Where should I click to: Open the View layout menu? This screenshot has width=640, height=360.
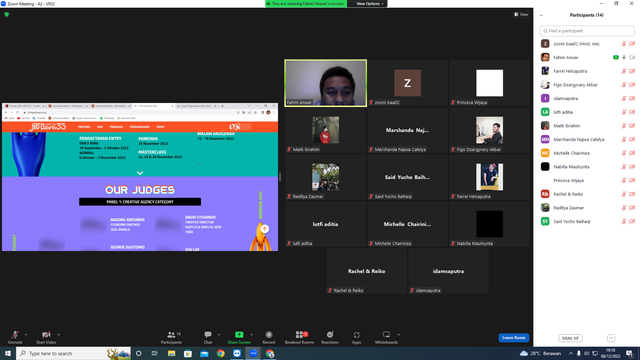(521, 14)
